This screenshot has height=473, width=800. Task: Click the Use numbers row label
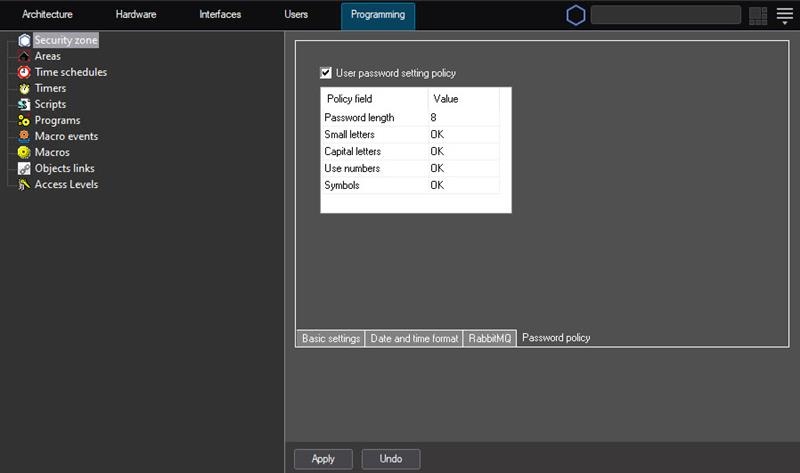(352, 168)
